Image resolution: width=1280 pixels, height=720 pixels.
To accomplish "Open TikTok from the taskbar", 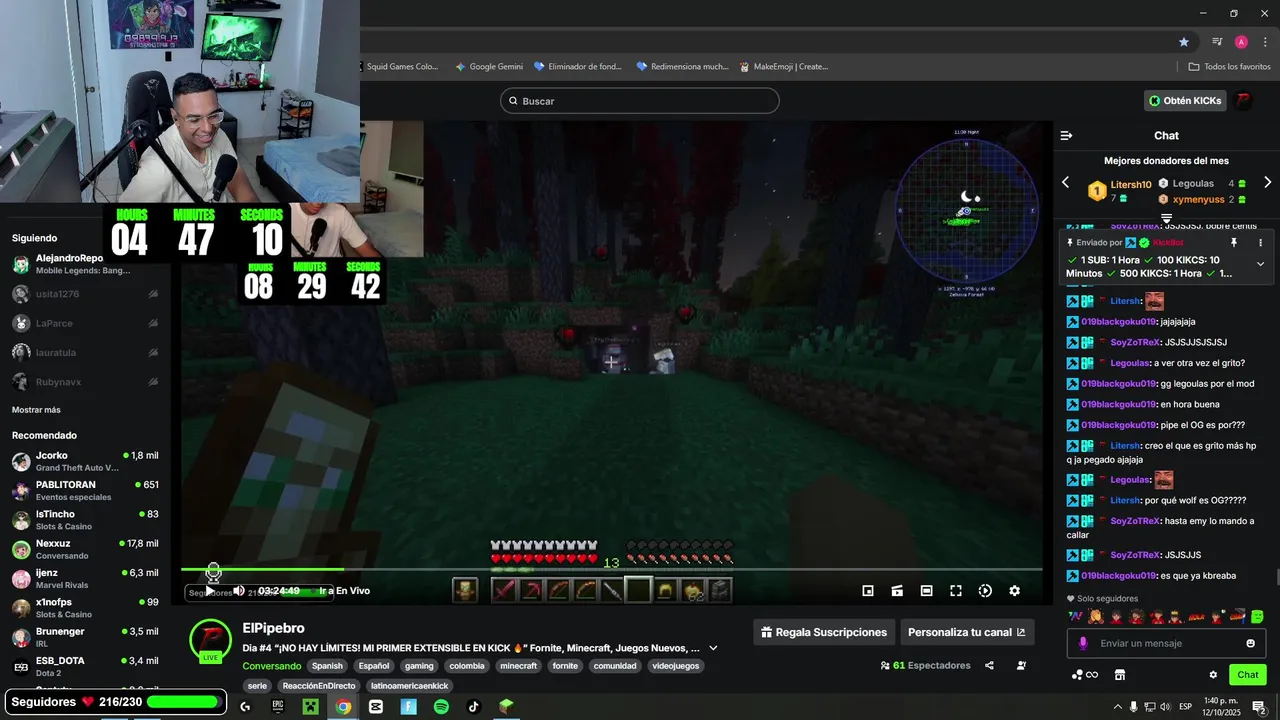I will pyautogui.click(x=474, y=707).
